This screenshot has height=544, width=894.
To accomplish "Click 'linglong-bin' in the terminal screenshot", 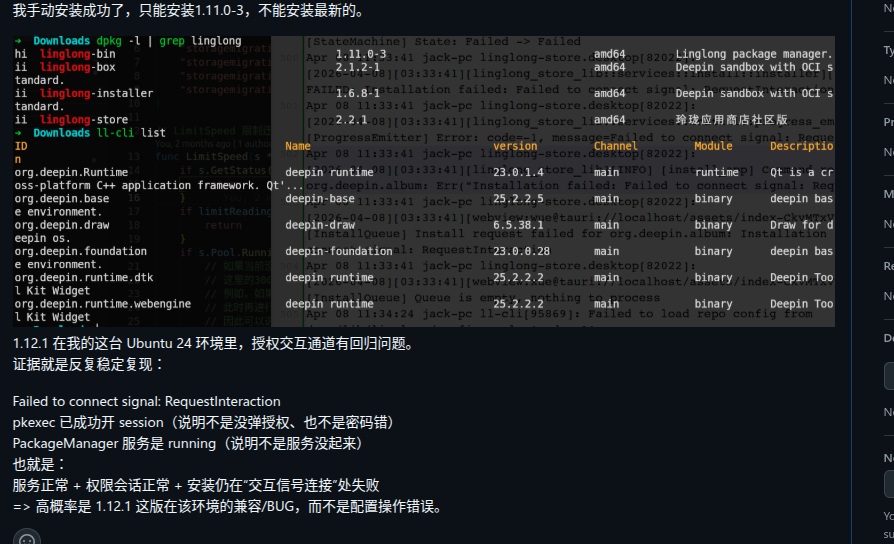I will pos(78,54).
